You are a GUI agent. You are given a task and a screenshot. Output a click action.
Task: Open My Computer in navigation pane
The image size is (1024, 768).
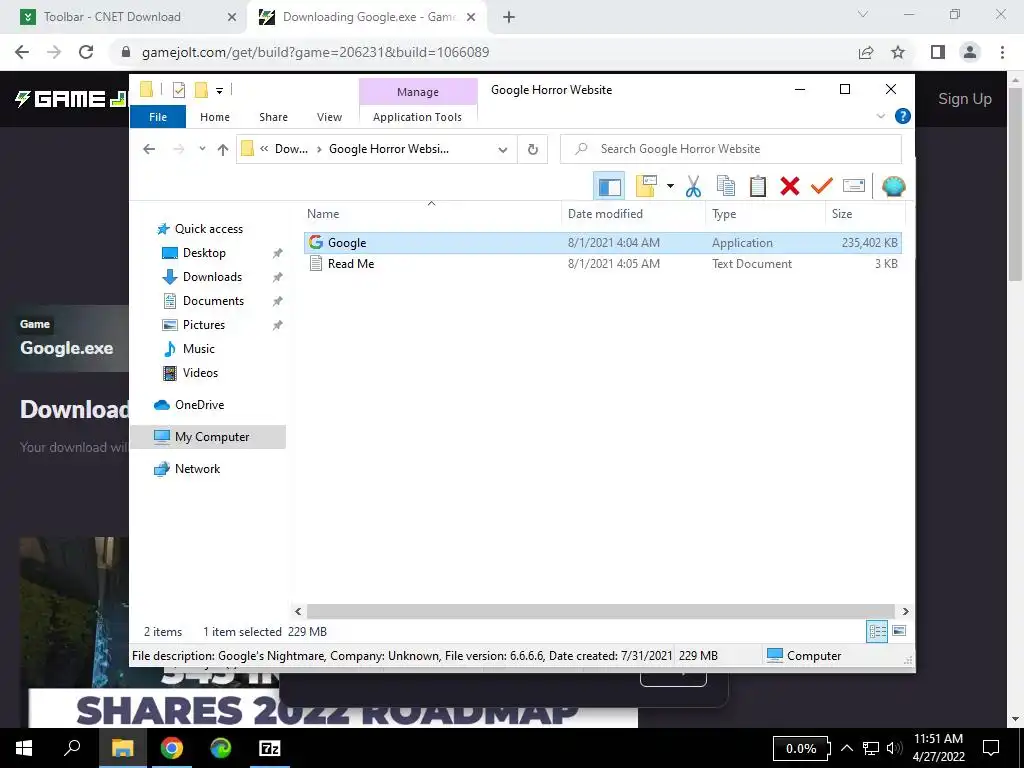pos(208,437)
